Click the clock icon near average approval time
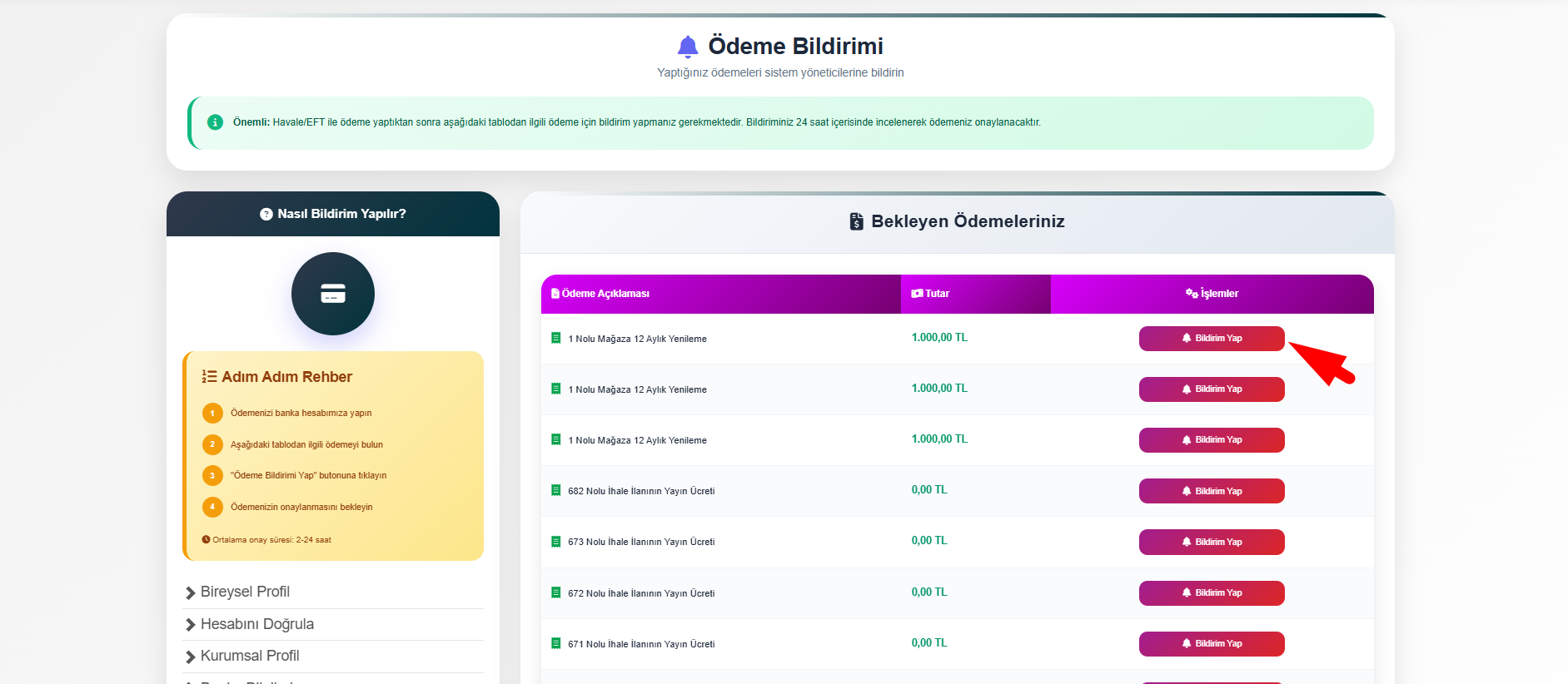This screenshot has width=1568, height=684. (x=206, y=539)
